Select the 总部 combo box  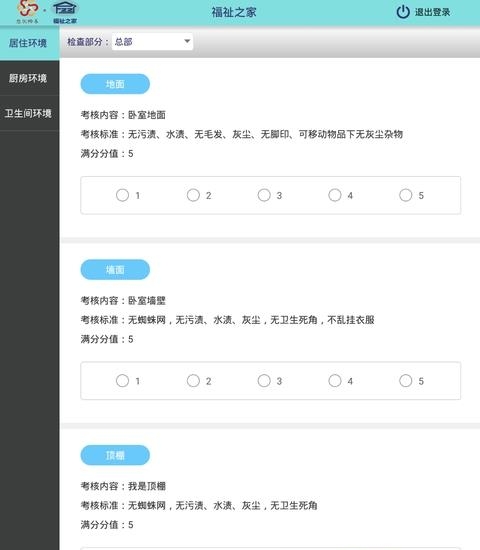coord(152,42)
